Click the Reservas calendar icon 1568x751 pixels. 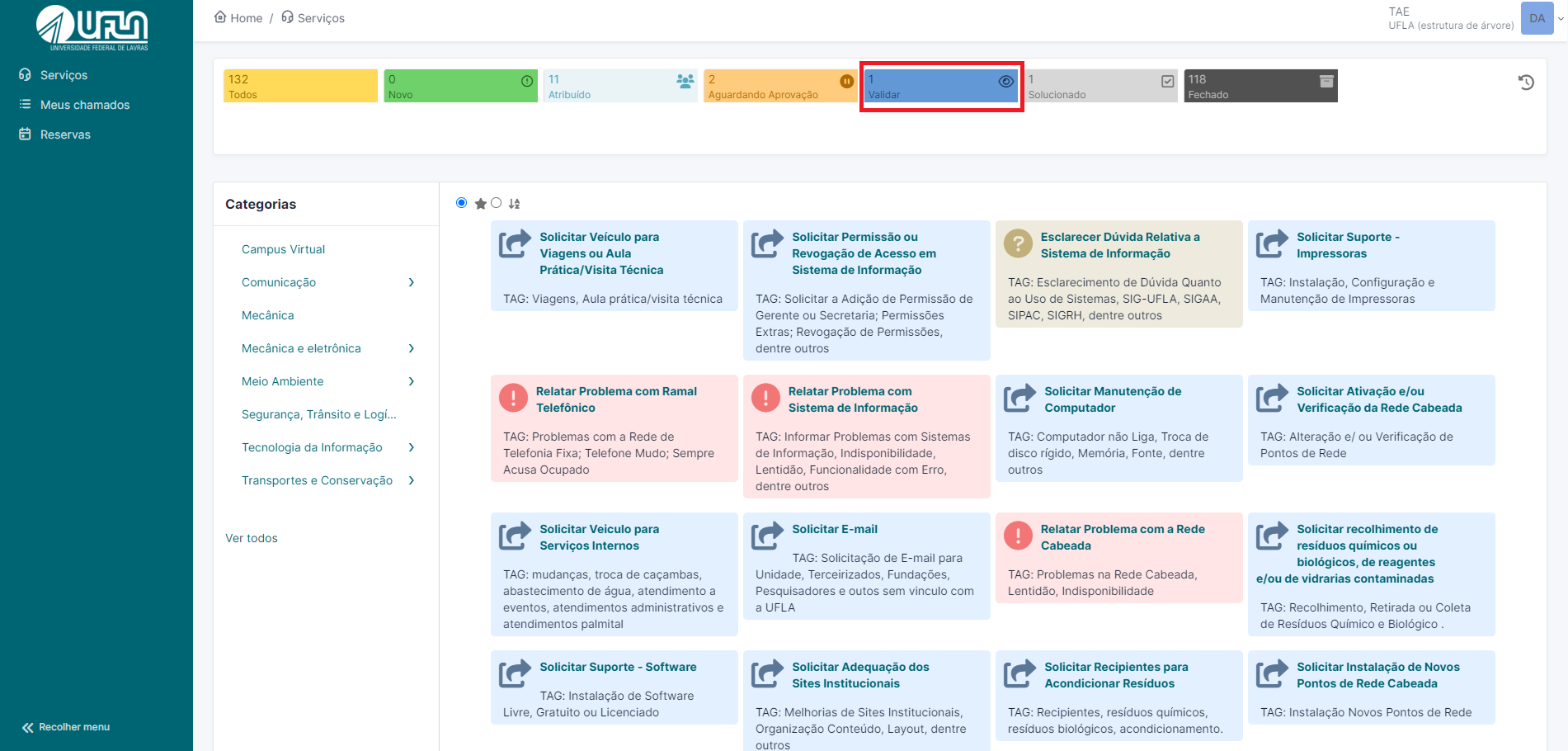click(x=25, y=135)
